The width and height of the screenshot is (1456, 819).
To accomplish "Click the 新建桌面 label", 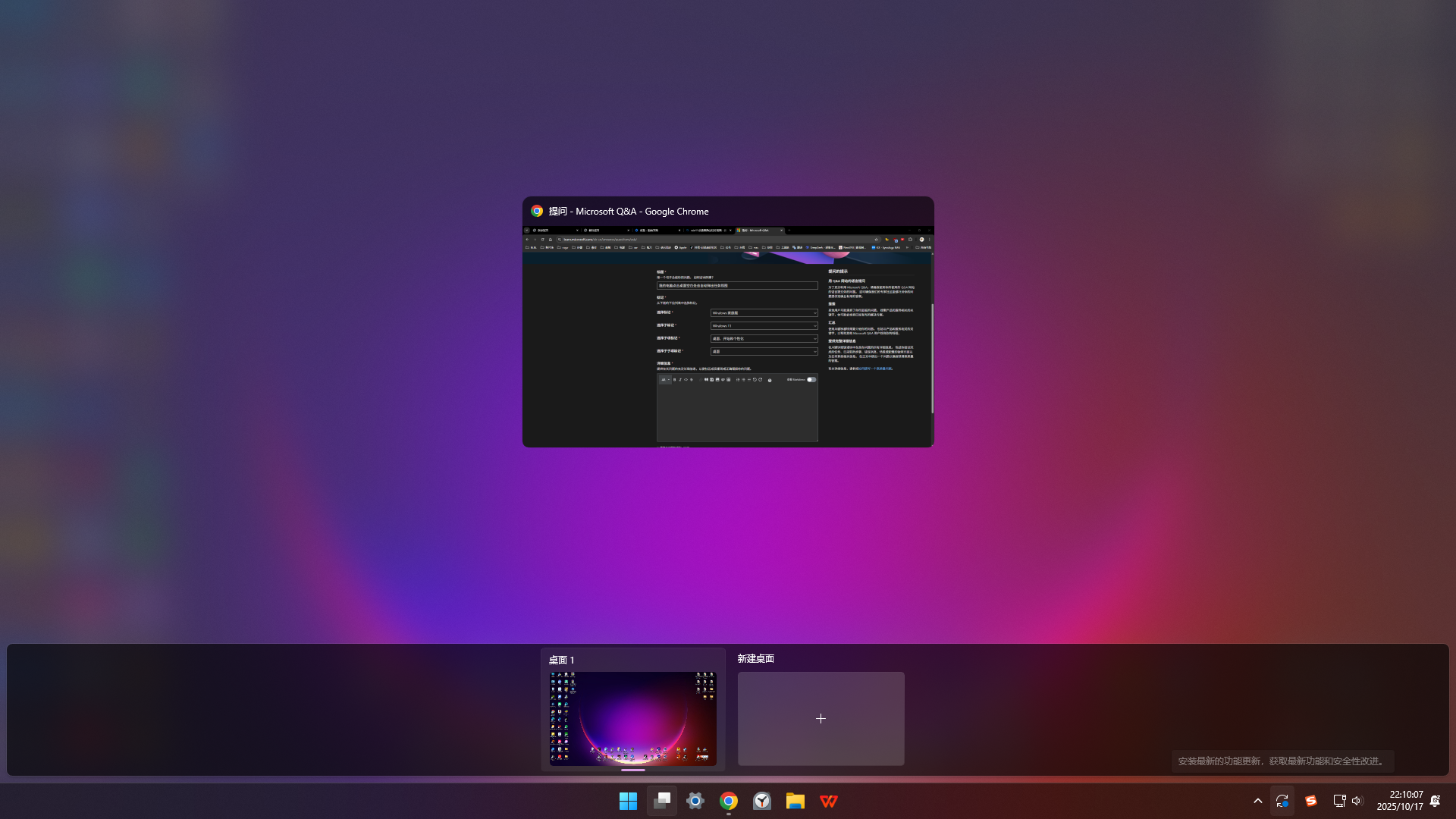I will 756,659.
